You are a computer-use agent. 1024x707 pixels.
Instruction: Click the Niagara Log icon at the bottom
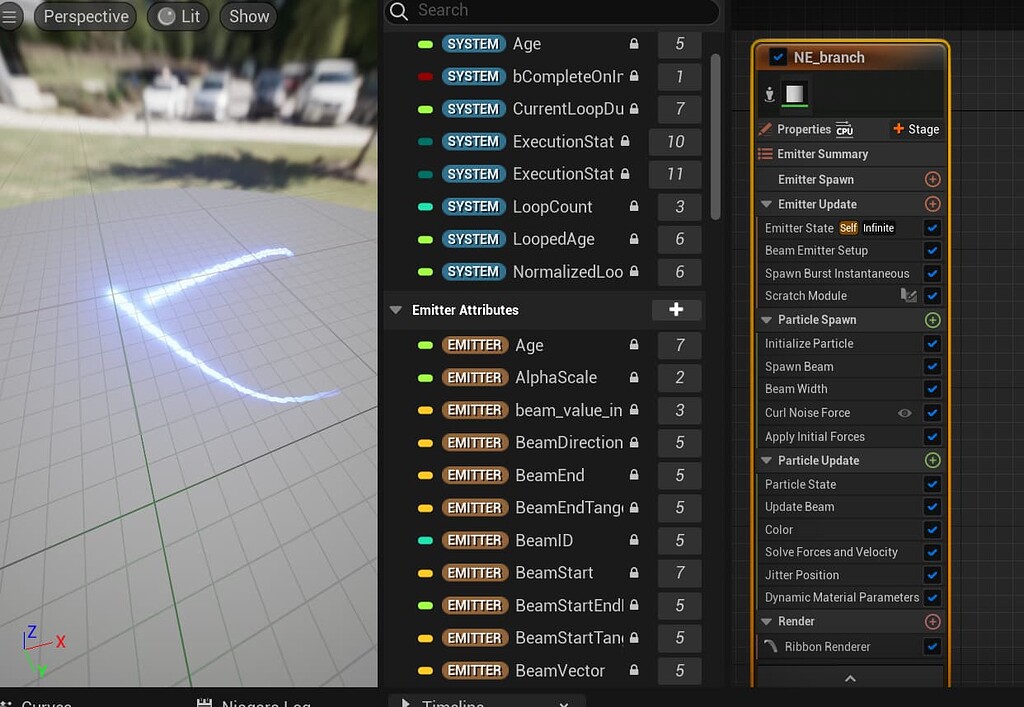click(x=206, y=702)
